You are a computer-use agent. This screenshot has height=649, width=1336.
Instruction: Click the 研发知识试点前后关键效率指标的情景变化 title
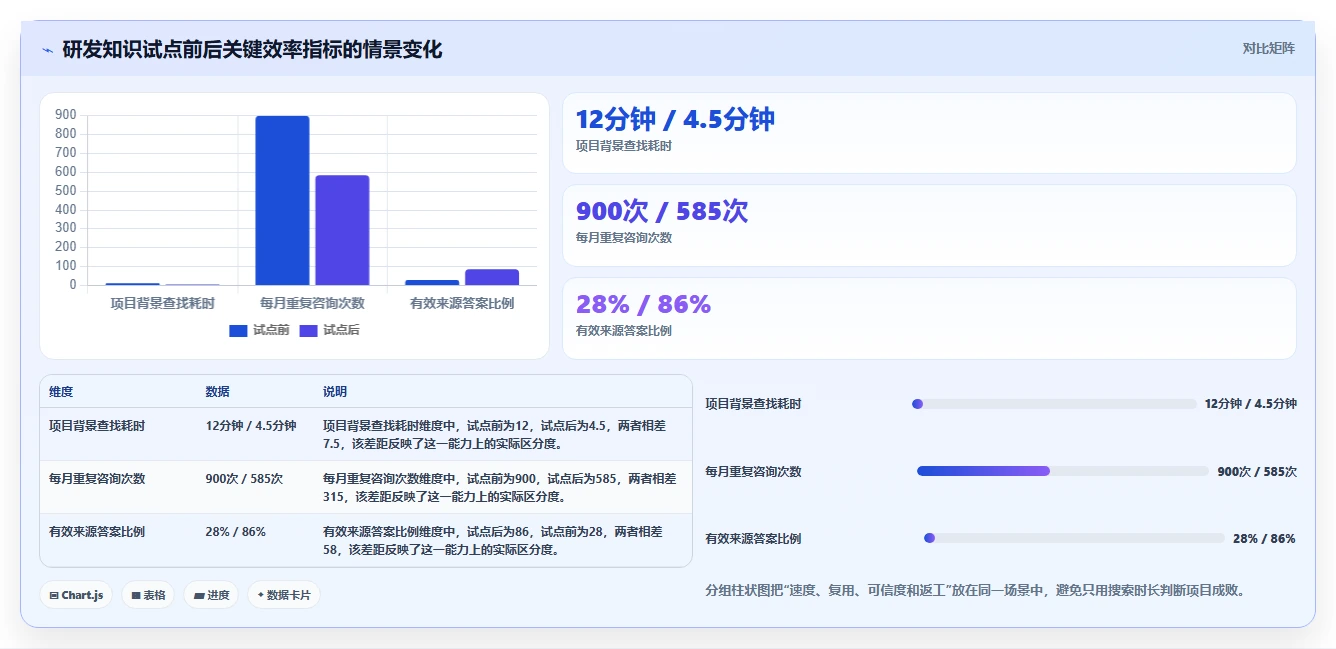[x=252, y=49]
